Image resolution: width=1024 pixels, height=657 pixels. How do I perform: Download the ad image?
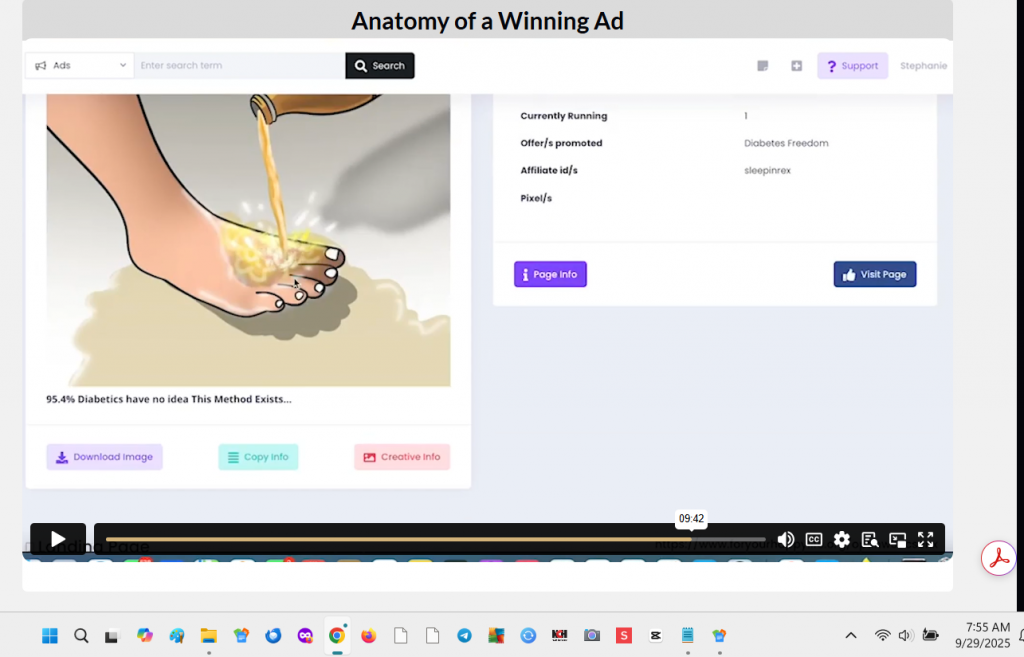pyautogui.click(x=104, y=457)
